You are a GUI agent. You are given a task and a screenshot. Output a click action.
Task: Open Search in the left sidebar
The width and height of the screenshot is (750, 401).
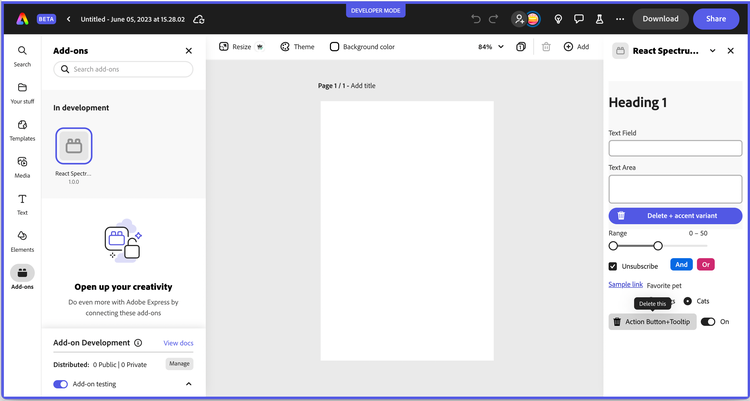22,56
